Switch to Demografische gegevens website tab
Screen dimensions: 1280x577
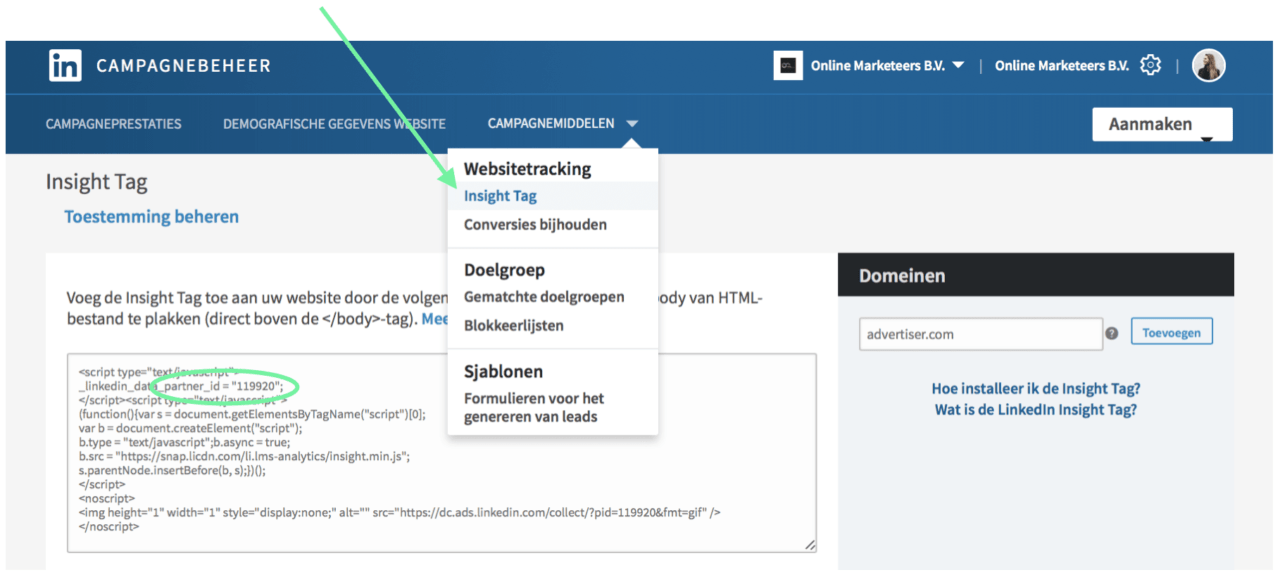(334, 124)
